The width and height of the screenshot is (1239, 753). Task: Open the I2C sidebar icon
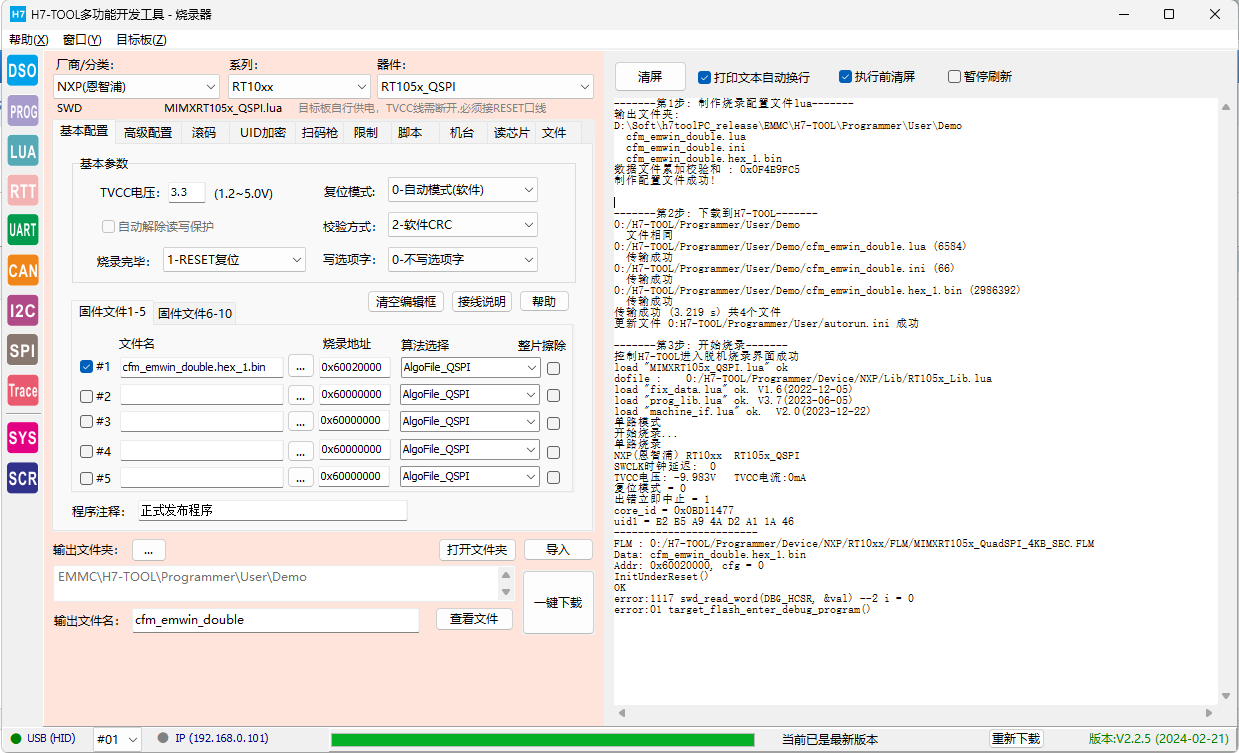[x=23, y=311]
